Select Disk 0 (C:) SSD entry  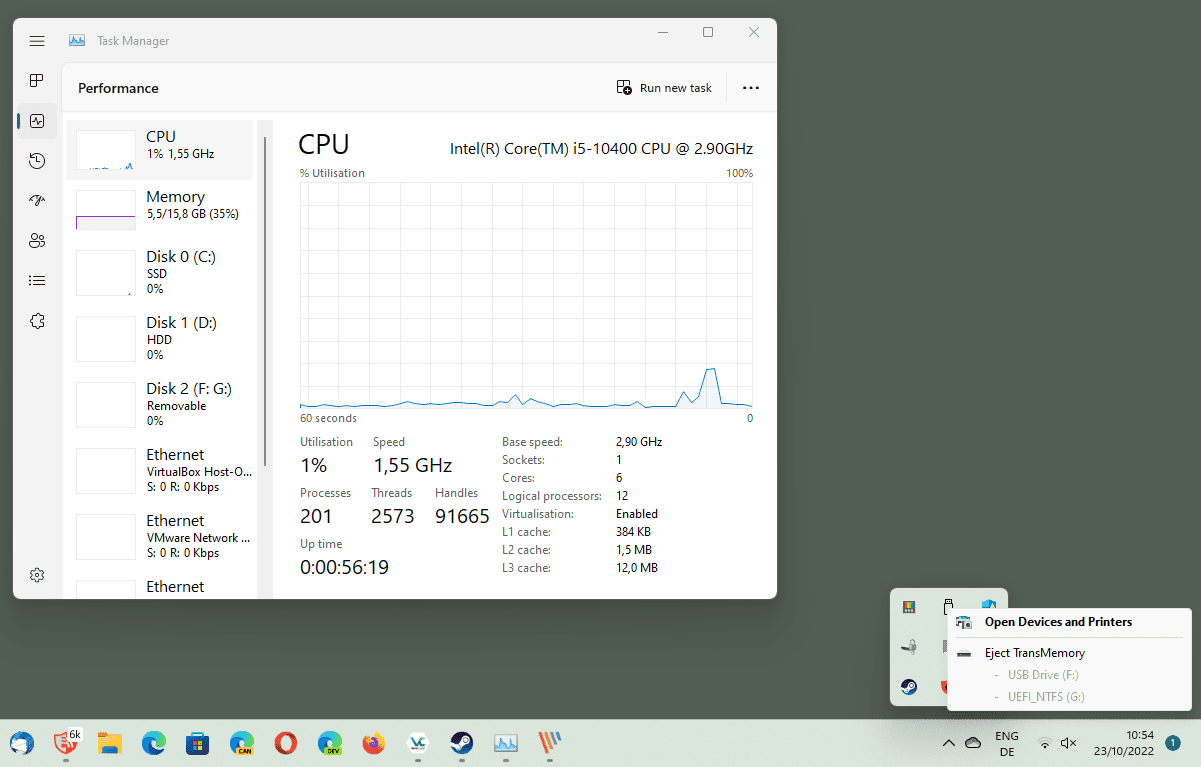160,273
